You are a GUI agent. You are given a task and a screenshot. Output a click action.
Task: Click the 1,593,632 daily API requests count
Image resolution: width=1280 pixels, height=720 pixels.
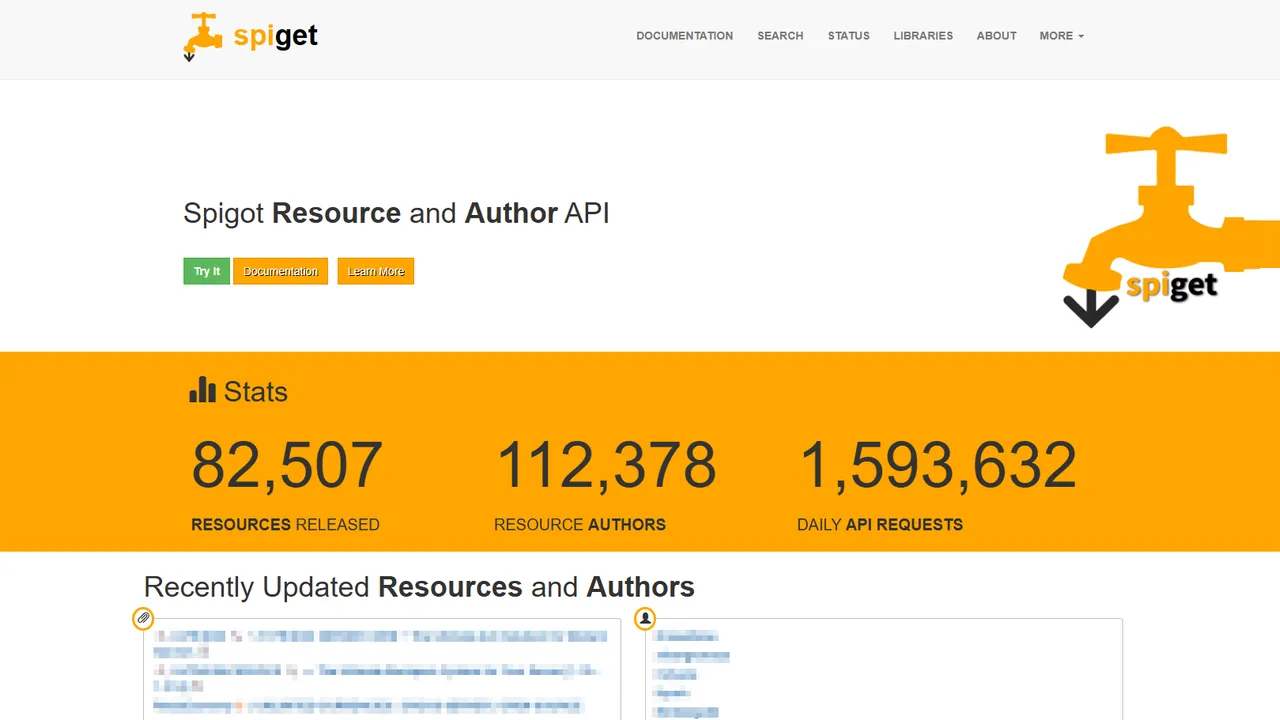(x=938, y=466)
